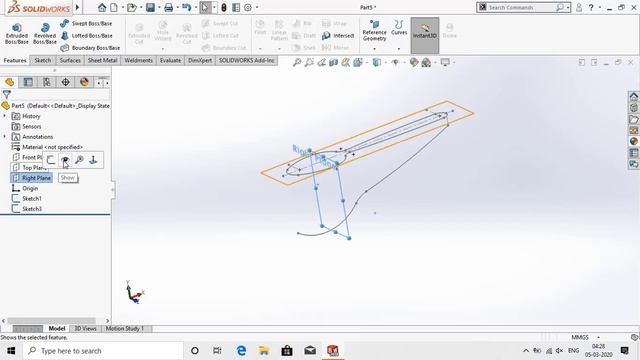Click Zoom to Selection in context toolbar

pyautogui.click(x=80, y=160)
